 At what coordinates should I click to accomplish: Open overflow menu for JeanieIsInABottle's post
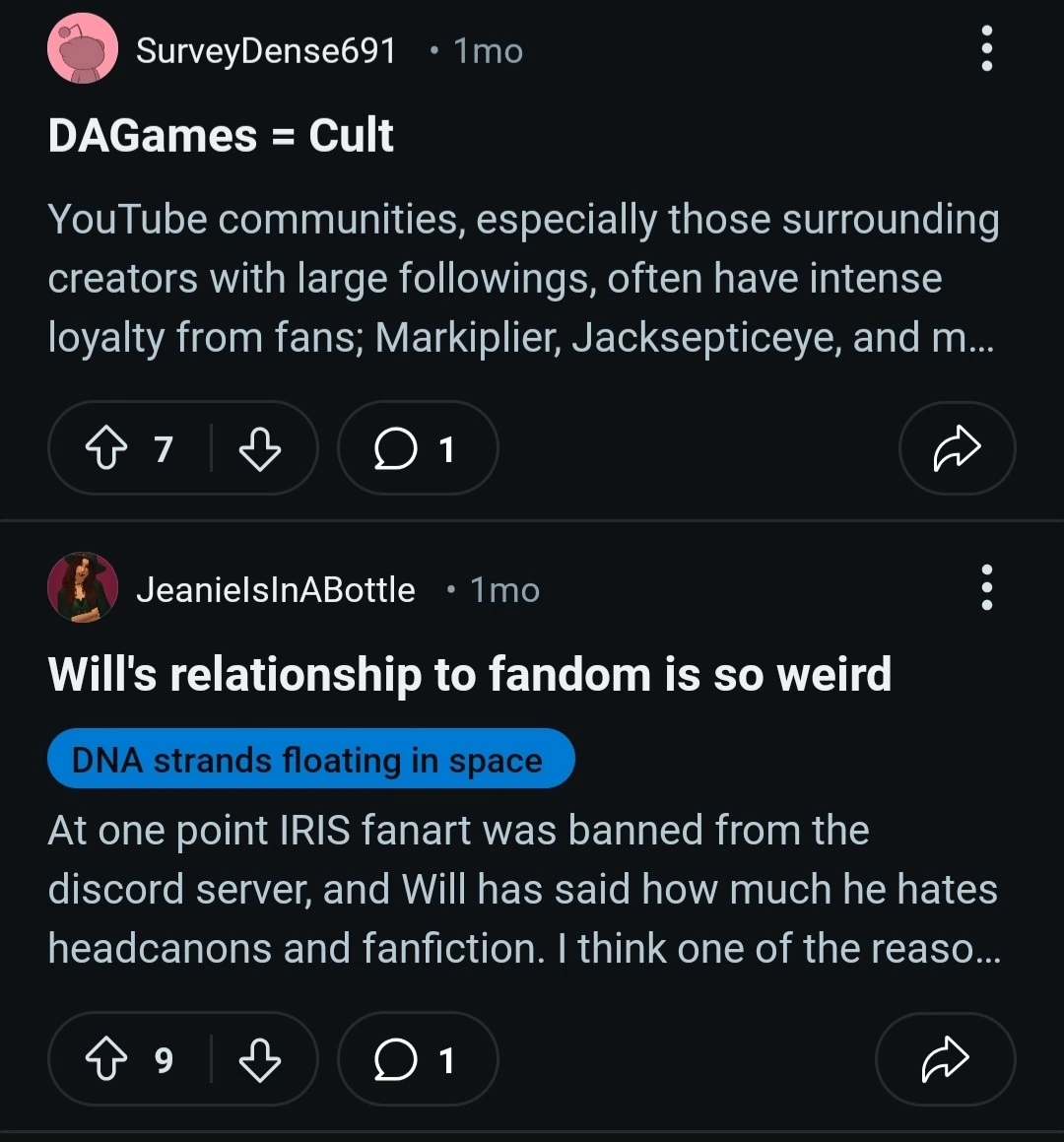987,587
